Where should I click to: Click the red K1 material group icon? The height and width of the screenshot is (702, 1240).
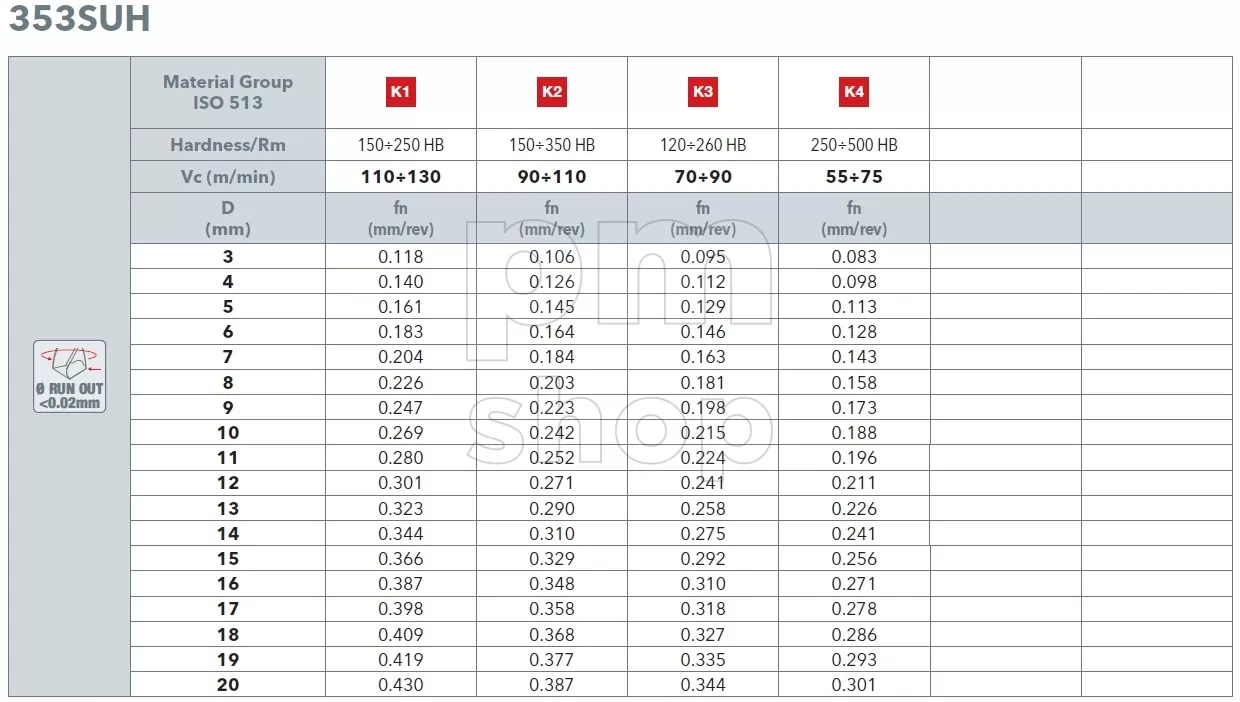coord(401,92)
